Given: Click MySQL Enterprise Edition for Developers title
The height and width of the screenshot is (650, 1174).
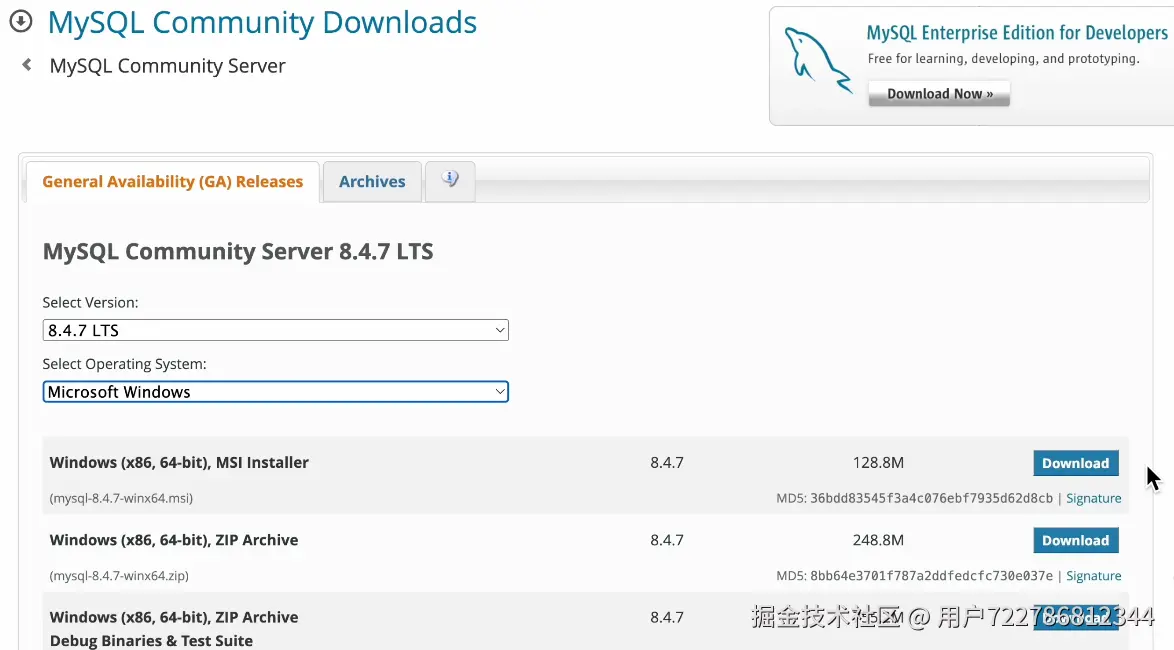Looking at the screenshot, I should 1017,33.
